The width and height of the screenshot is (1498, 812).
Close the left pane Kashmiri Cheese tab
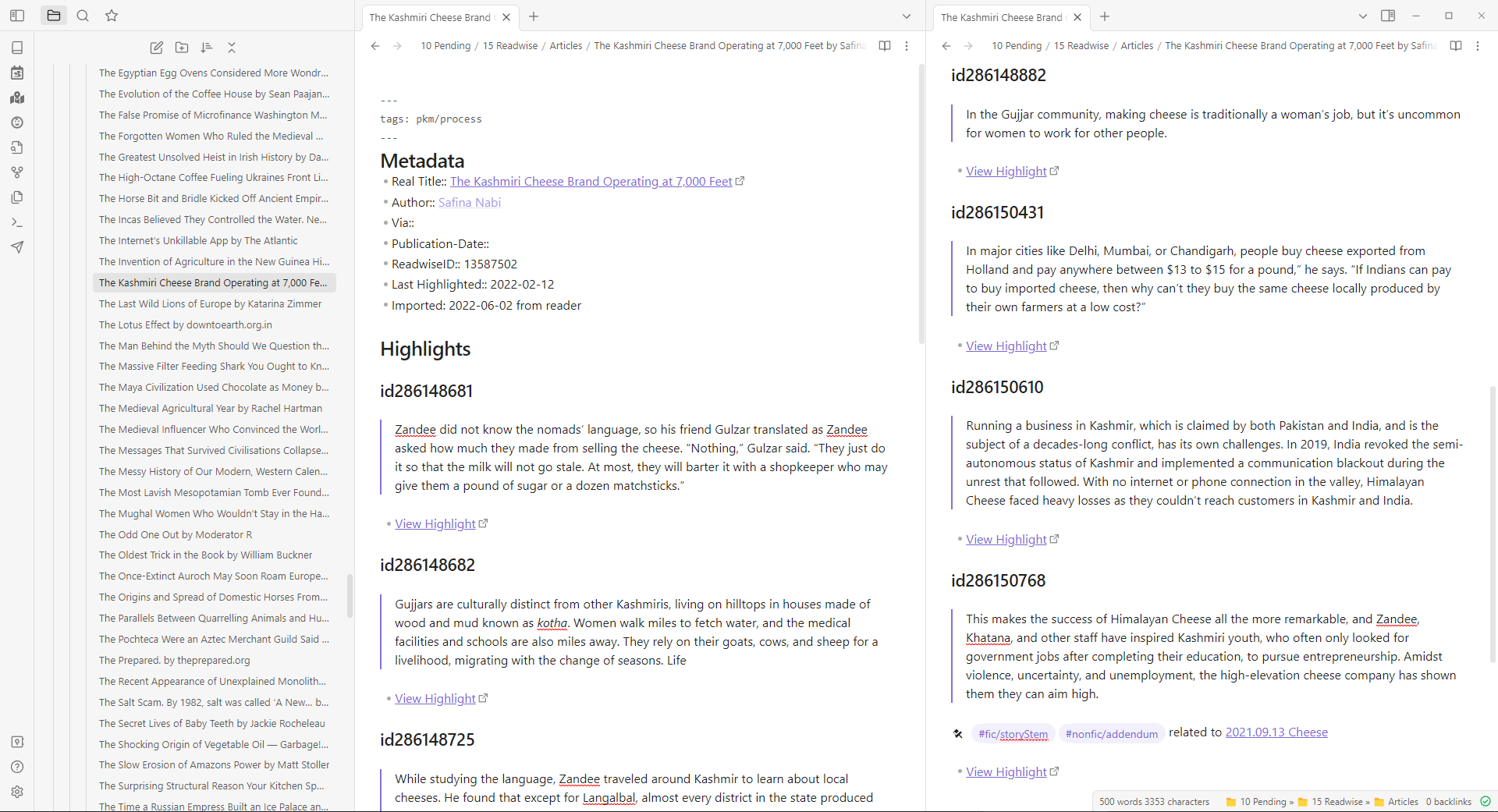click(506, 17)
